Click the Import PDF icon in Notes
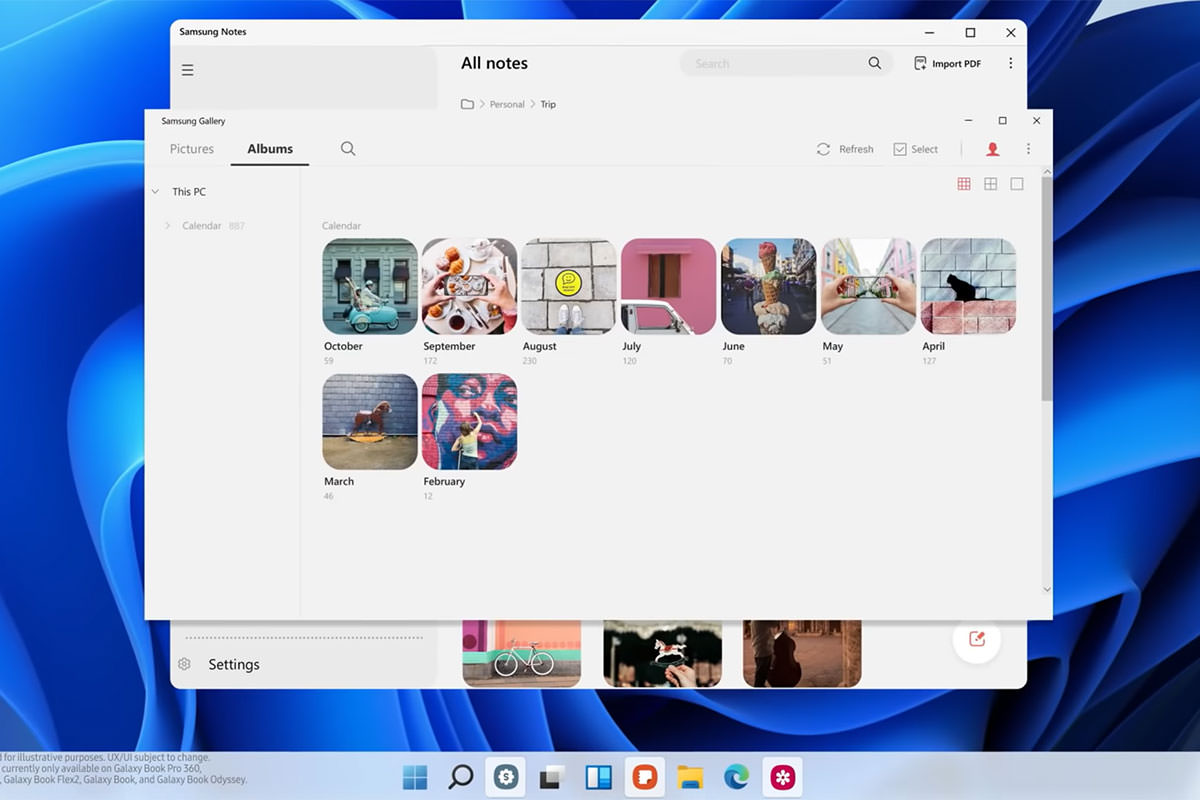 click(920, 63)
